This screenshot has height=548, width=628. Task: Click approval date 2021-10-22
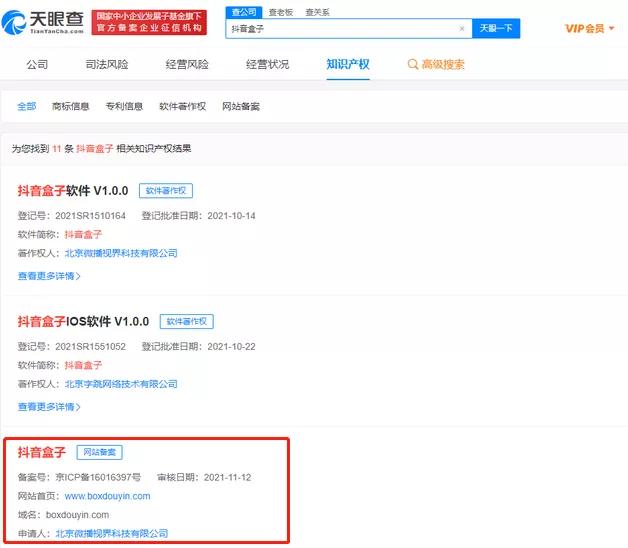tap(231, 347)
